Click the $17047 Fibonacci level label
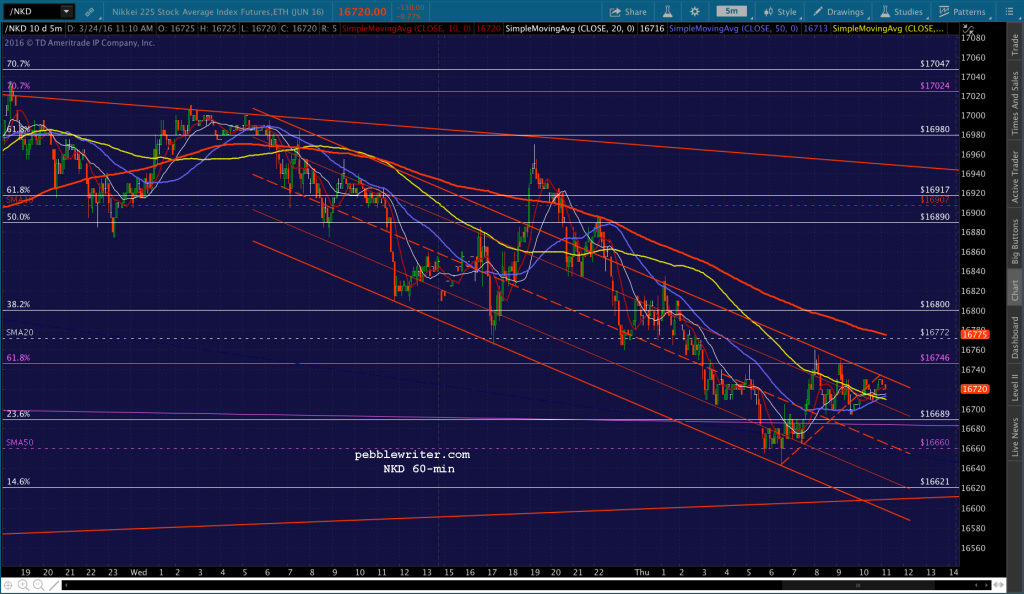Screen dimensions: 1024x594 pyautogui.click(x=935, y=64)
